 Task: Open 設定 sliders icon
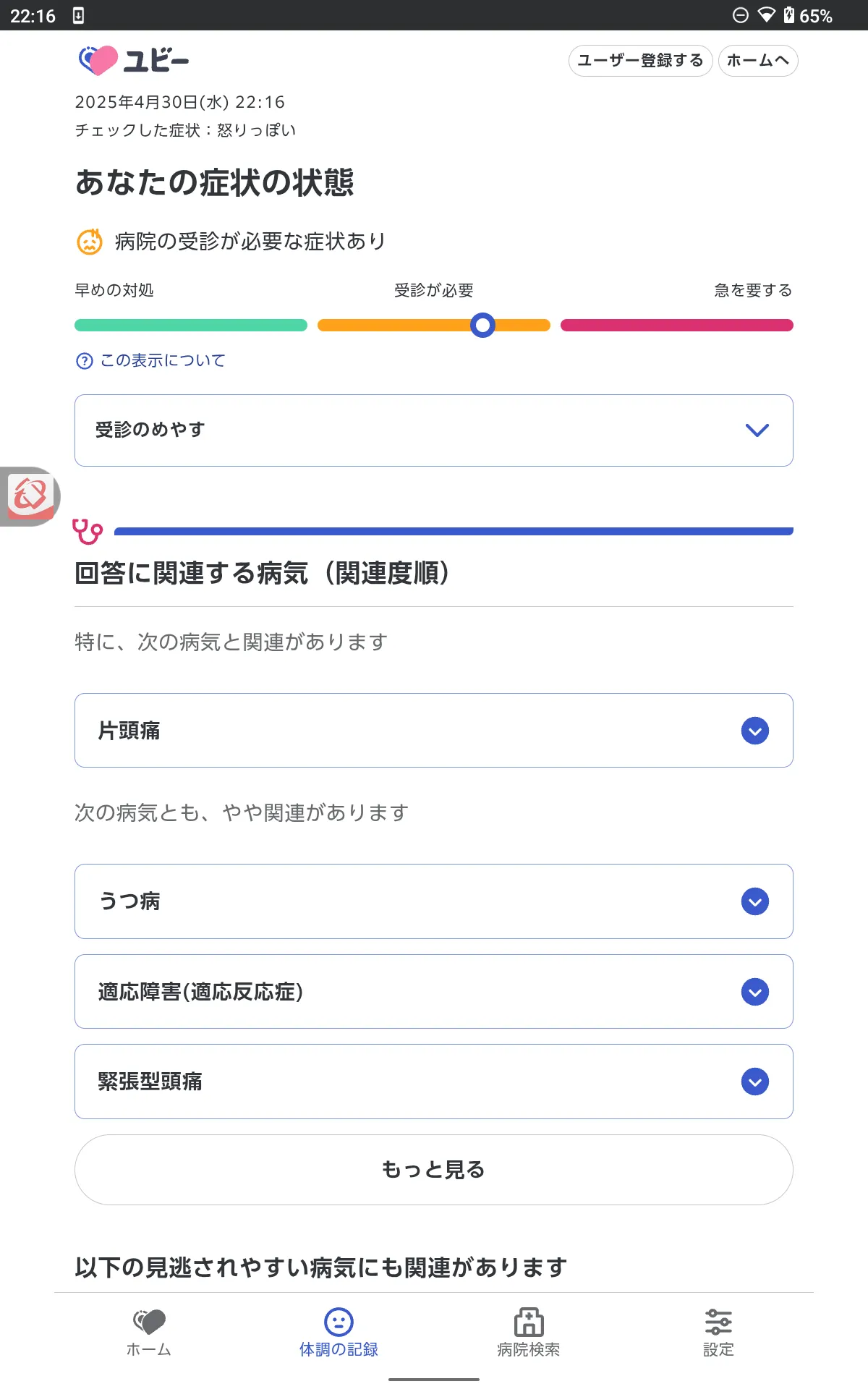click(718, 1322)
